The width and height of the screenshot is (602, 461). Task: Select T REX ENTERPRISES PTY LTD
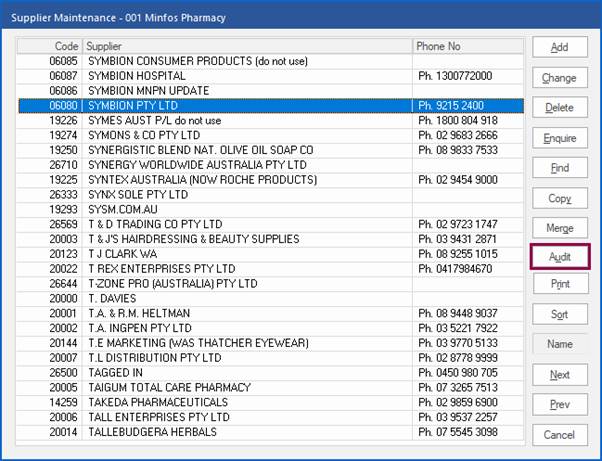[x=270, y=269]
